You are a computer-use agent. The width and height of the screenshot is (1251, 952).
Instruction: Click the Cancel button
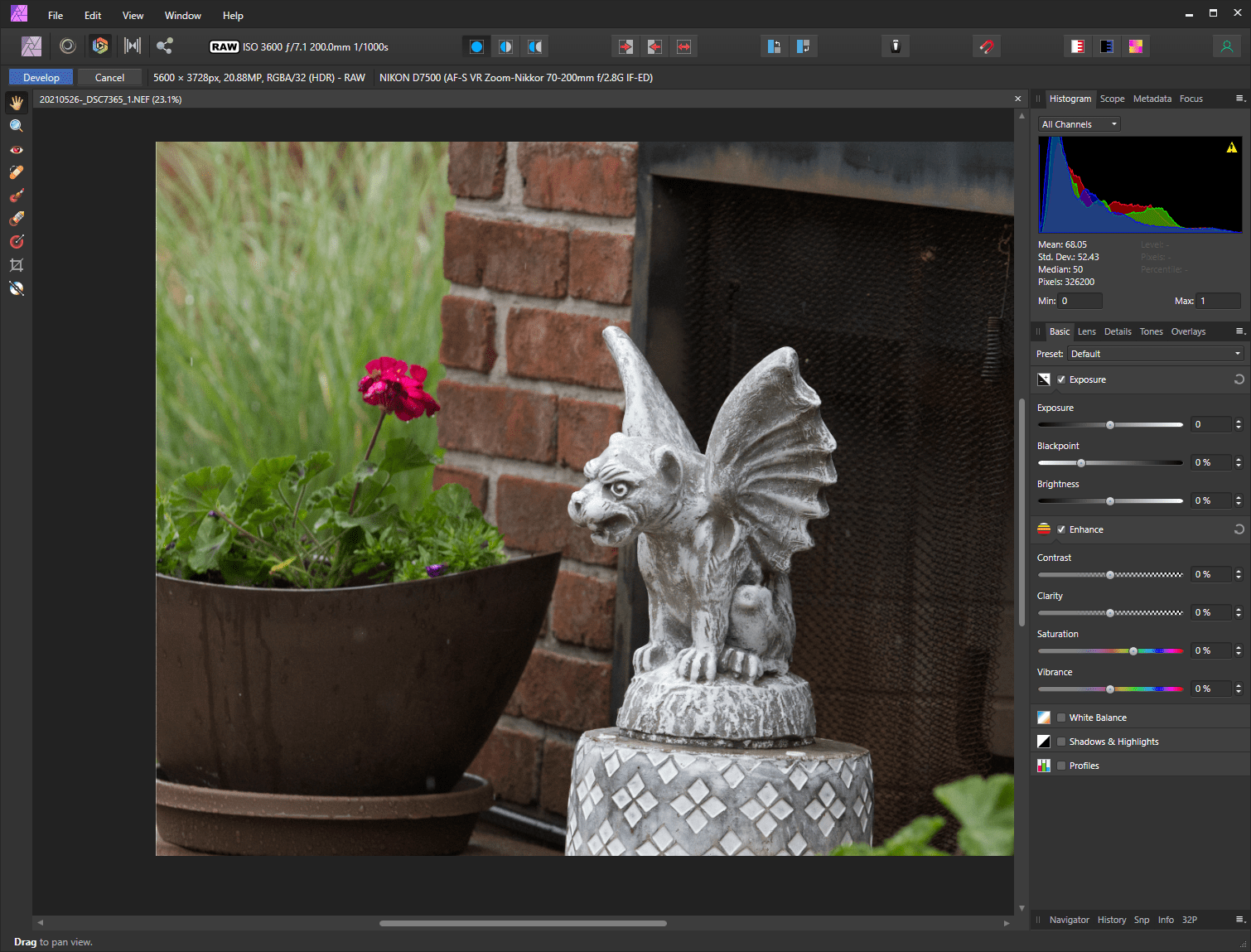[x=109, y=77]
